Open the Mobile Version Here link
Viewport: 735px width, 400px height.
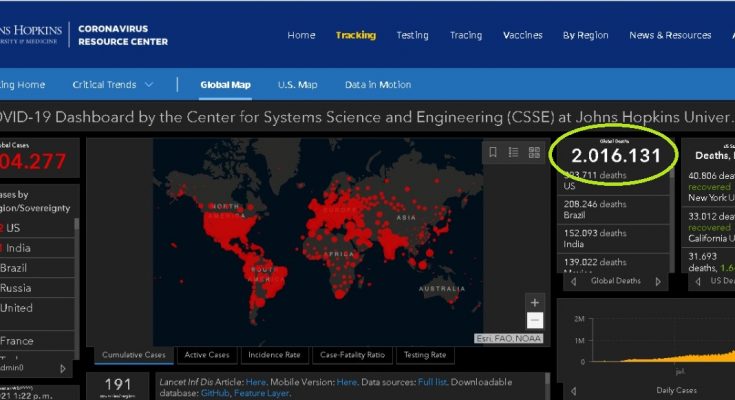pos(346,382)
